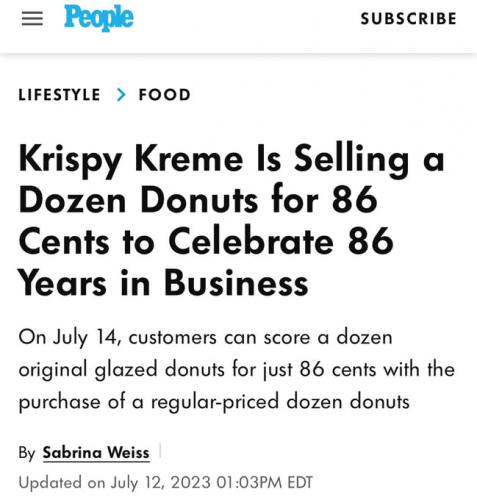The image size is (477, 500).
Task: Click the 'By' byline label
Action: coord(27,453)
